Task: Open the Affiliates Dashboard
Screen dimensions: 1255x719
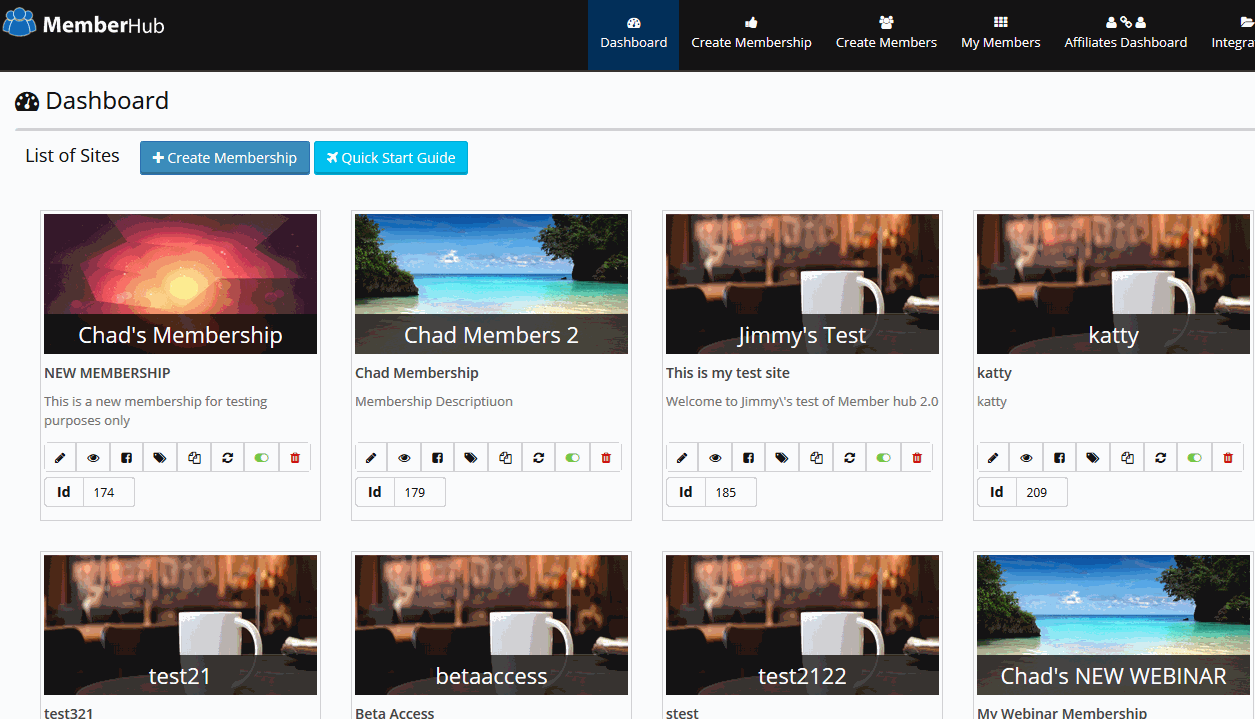Action: (1126, 35)
